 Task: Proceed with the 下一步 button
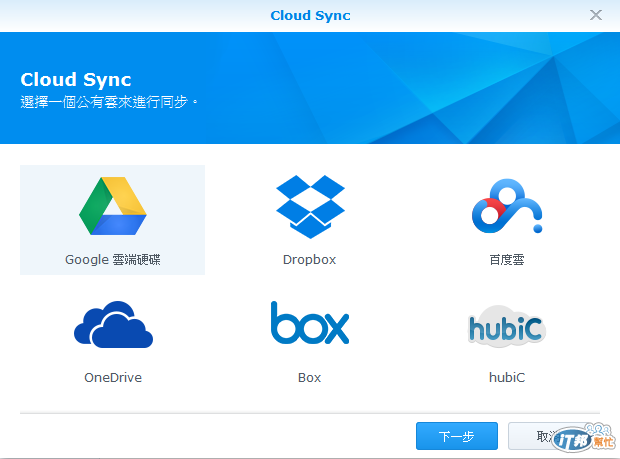pos(457,436)
